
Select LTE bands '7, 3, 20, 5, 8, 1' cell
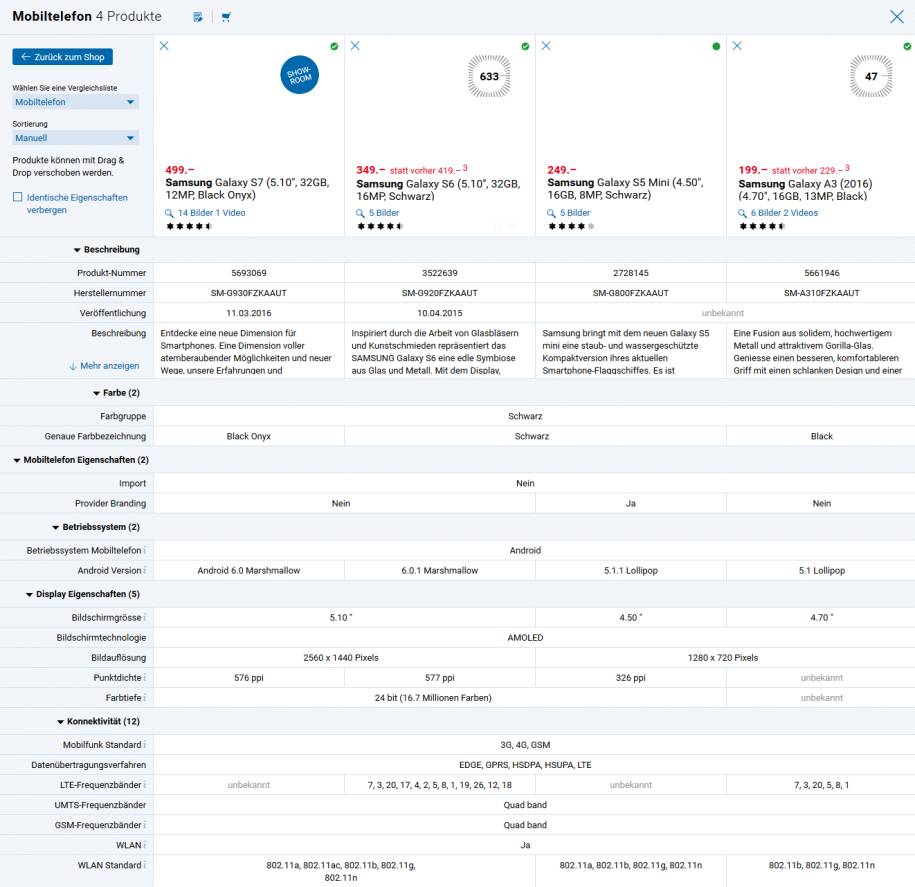[x=821, y=785]
